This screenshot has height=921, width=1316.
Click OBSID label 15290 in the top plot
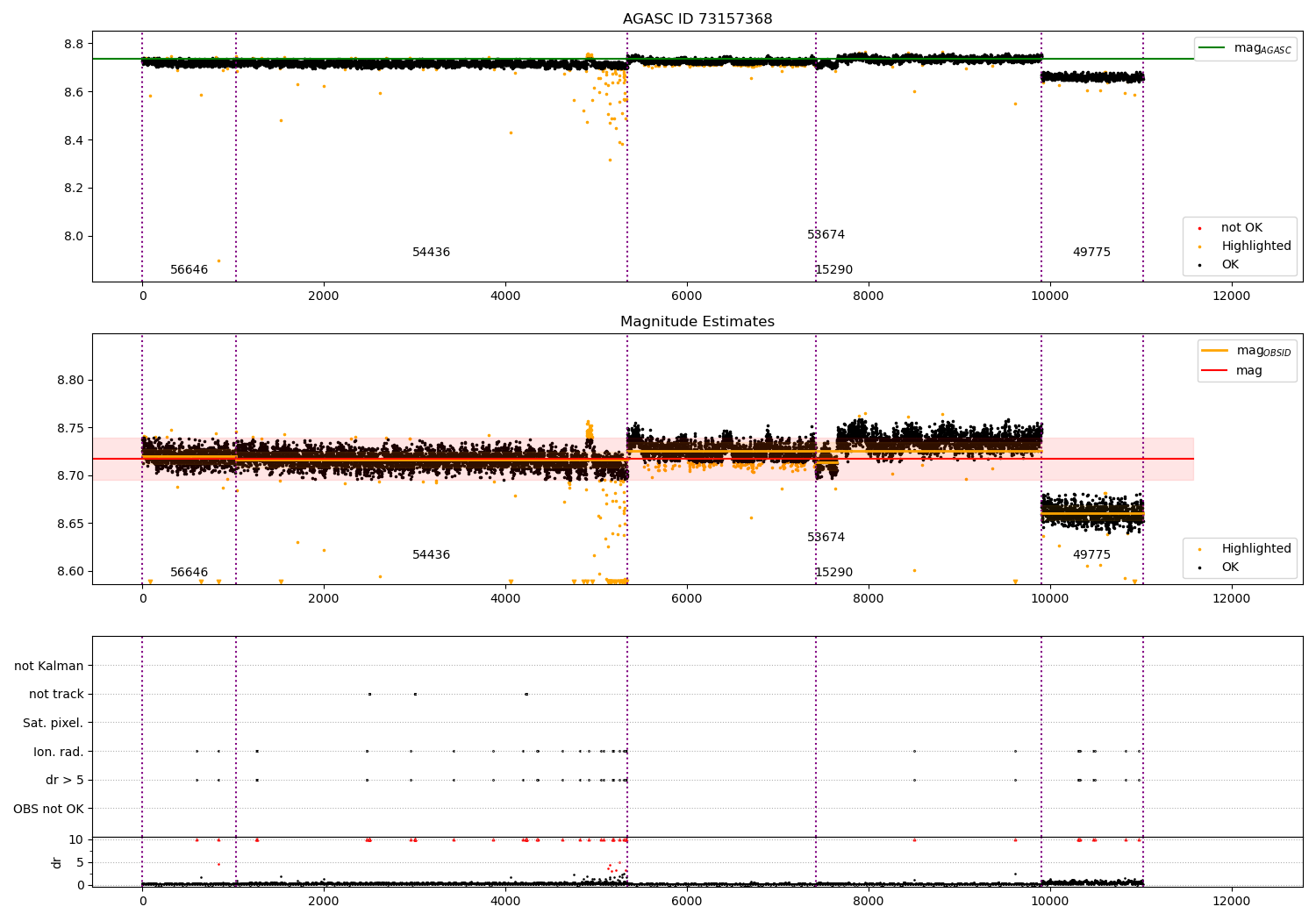(x=833, y=270)
